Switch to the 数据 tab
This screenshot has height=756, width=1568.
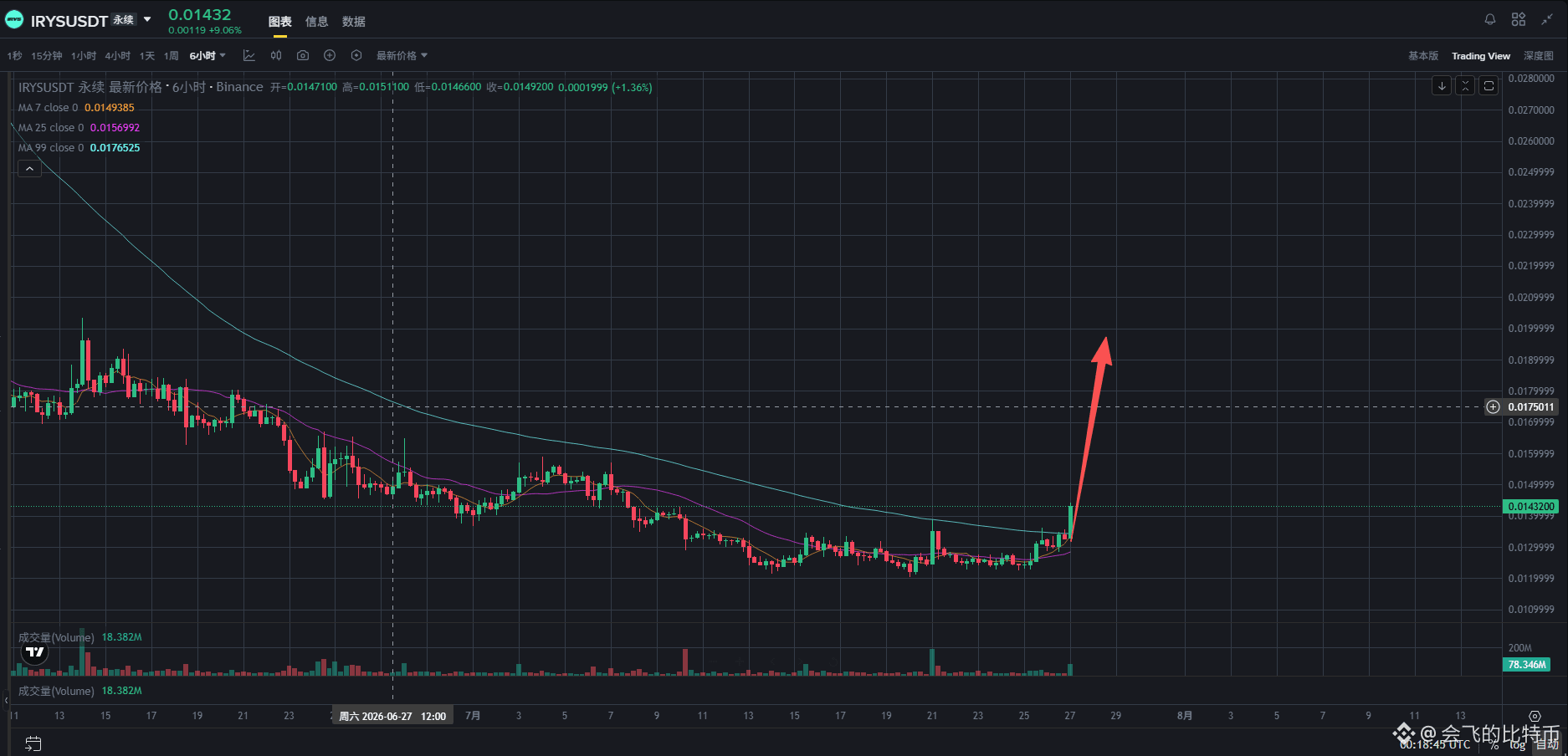point(354,22)
